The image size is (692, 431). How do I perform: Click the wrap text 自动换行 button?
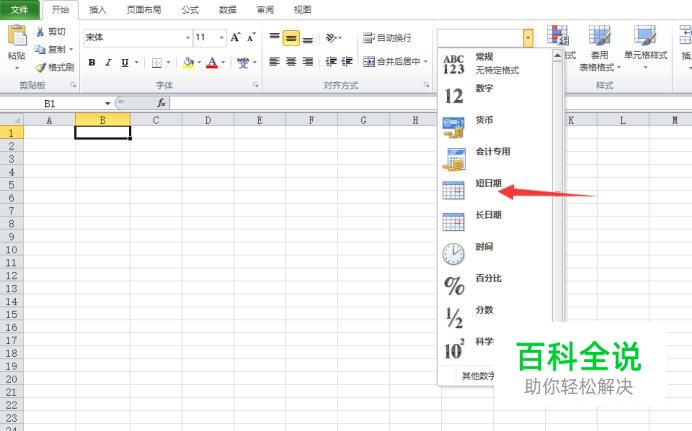[387, 38]
